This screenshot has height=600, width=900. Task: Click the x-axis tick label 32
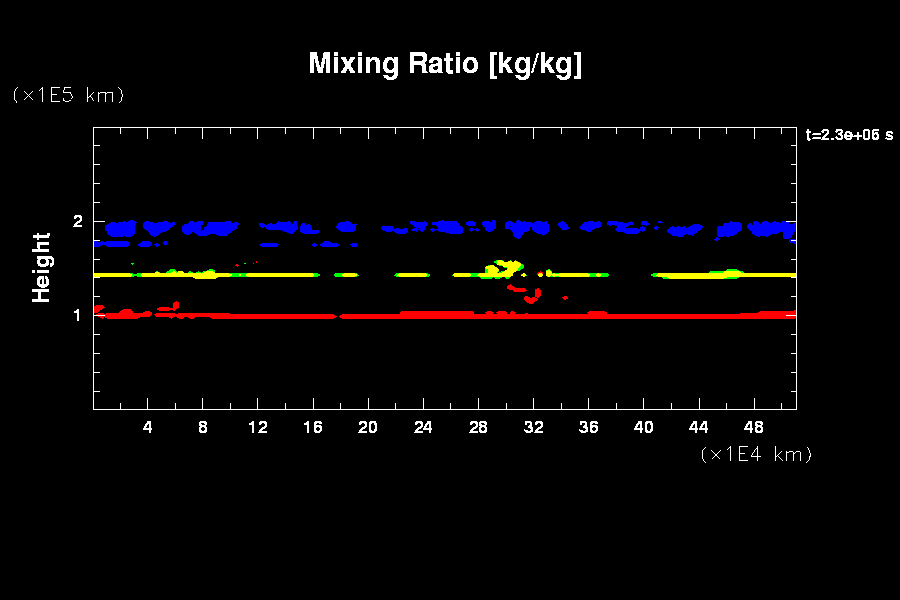533,428
